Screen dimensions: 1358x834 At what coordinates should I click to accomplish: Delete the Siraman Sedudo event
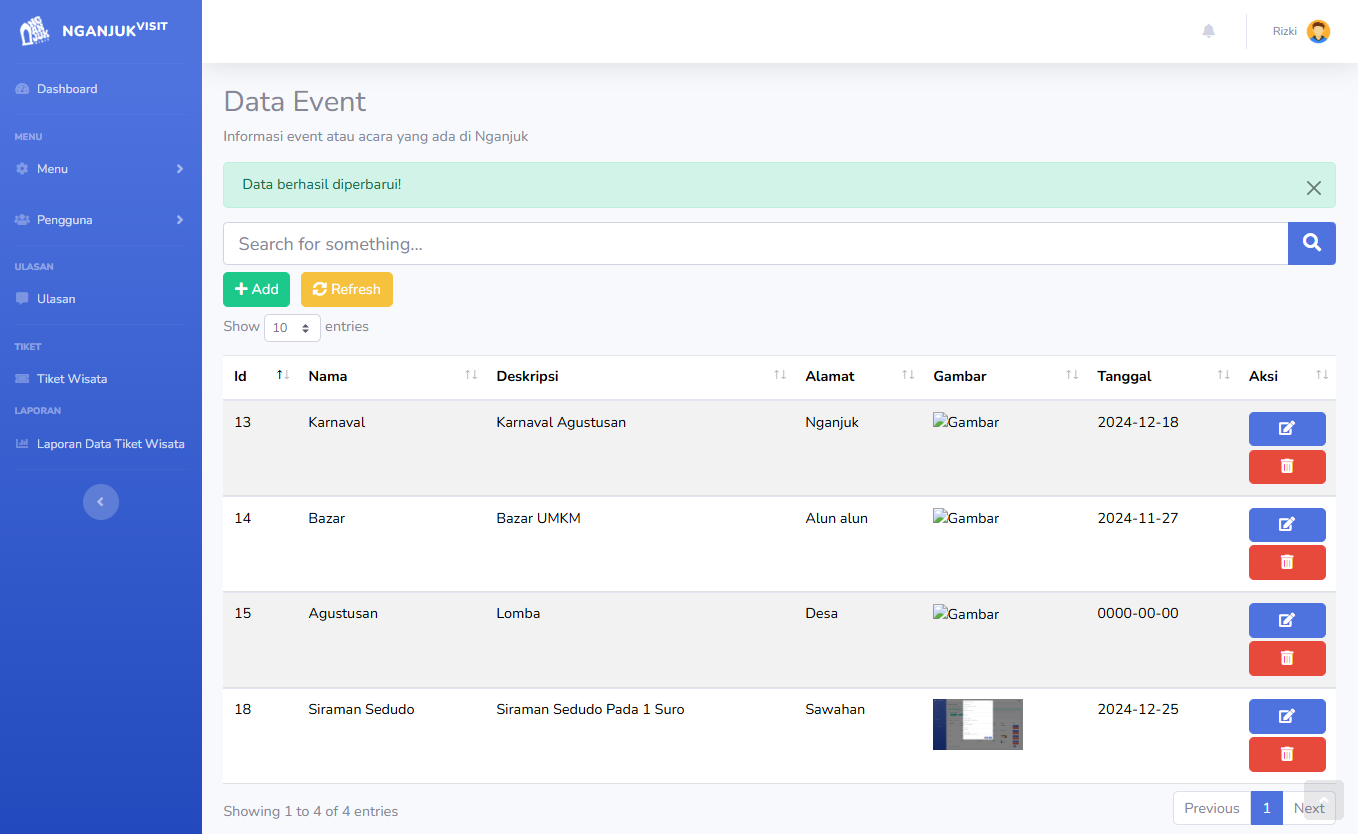[1286, 754]
